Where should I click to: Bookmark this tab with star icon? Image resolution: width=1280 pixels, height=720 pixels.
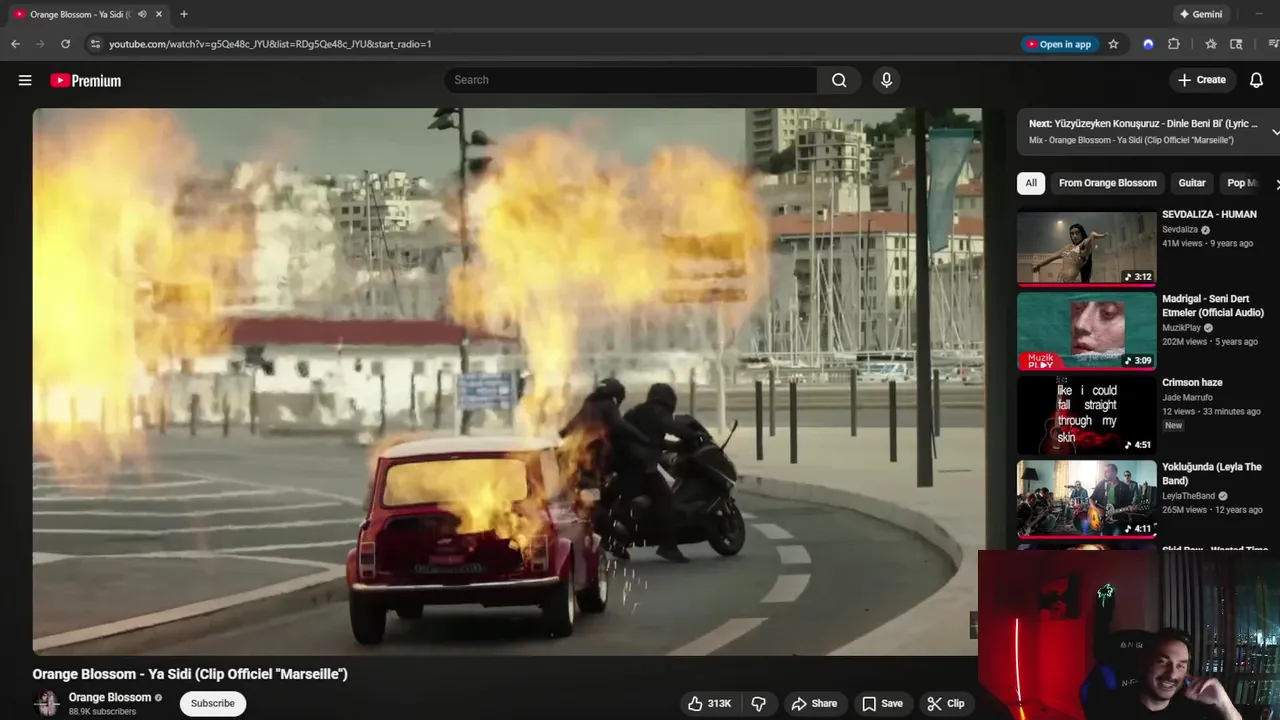(1113, 44)
